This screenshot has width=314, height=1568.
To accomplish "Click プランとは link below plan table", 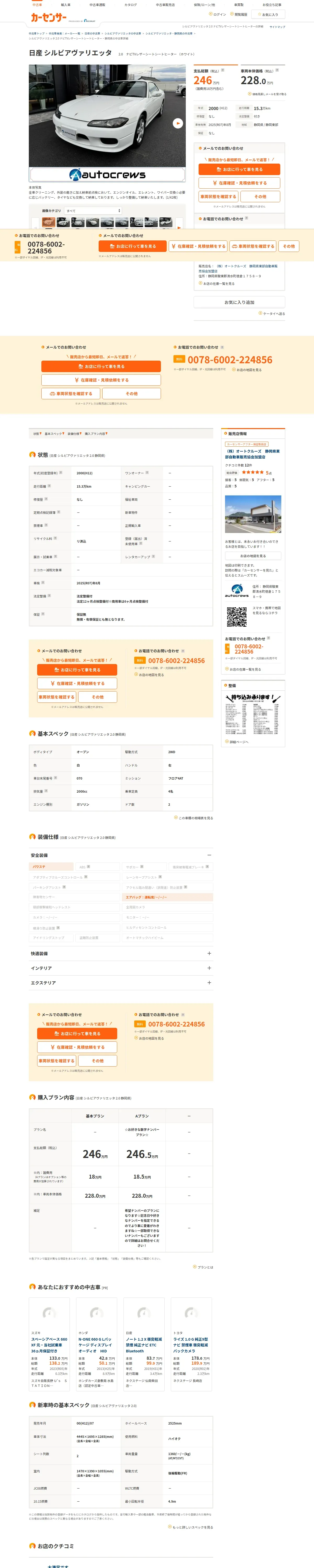I will 203,1267.
